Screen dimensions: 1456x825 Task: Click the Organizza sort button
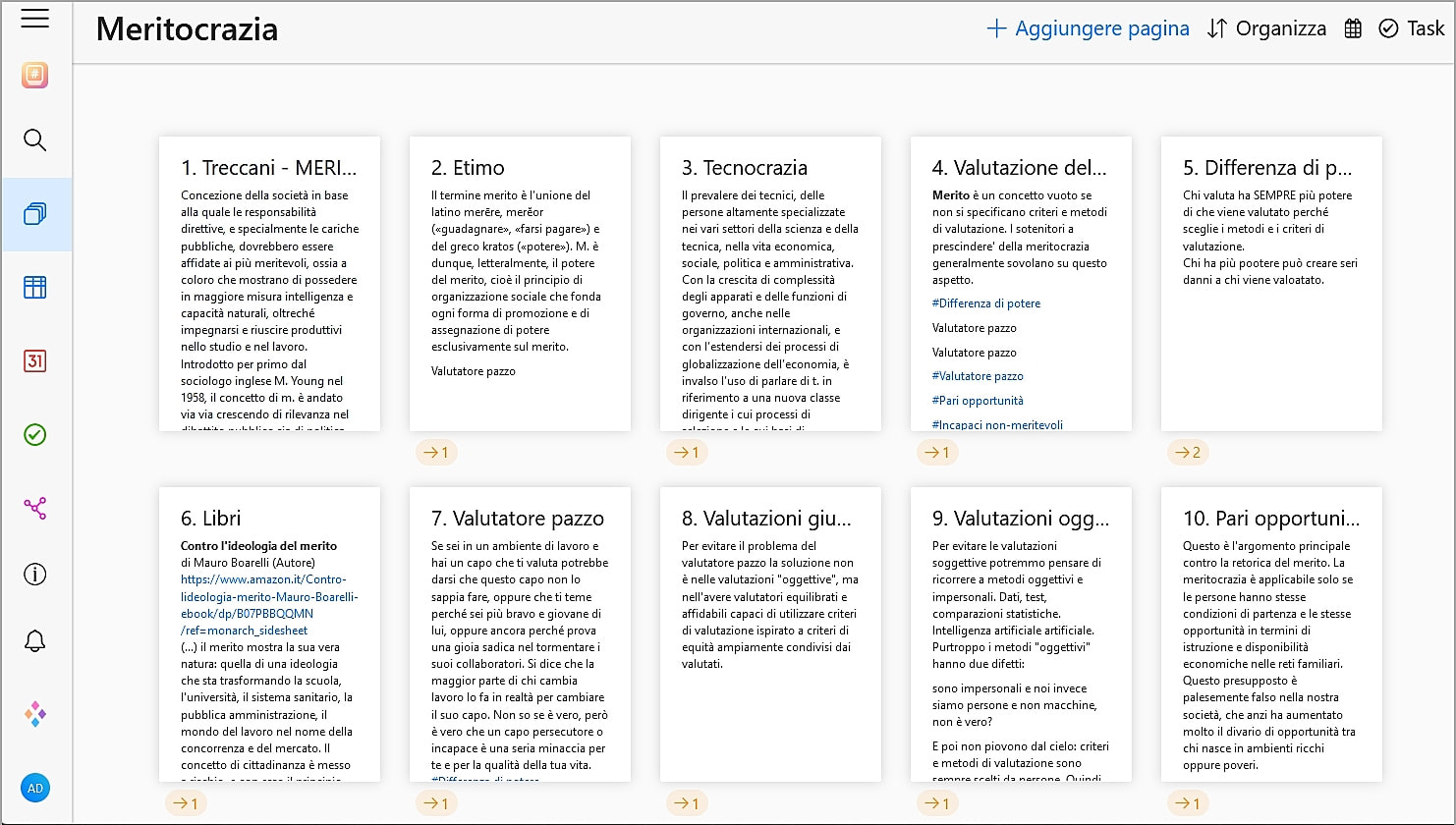click(x=1266, y=28)
